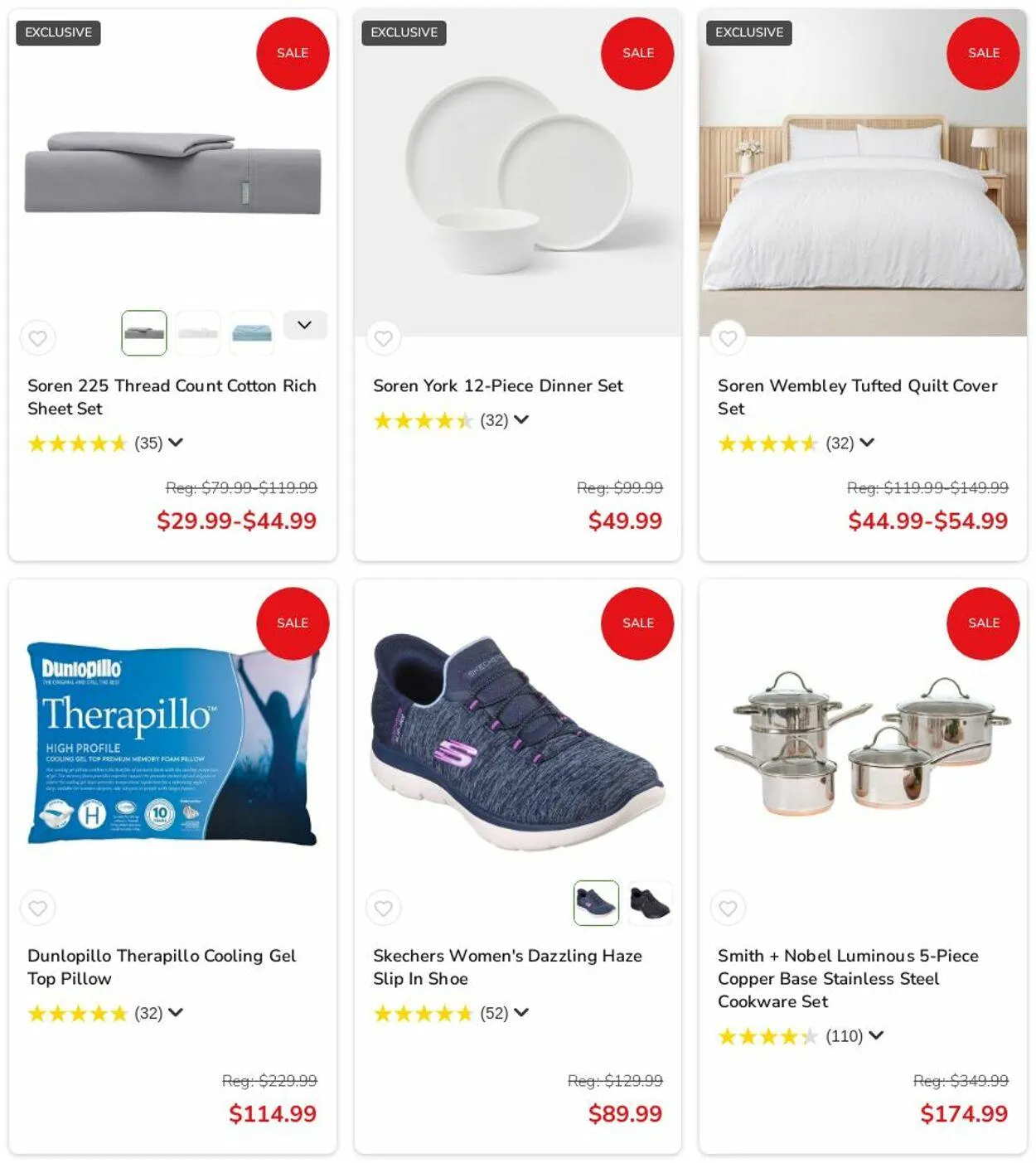Open Dunlopillo Therapillo Cooling Gel Top Pillow
The image size is (1036, 1163).
coord(162,967)
